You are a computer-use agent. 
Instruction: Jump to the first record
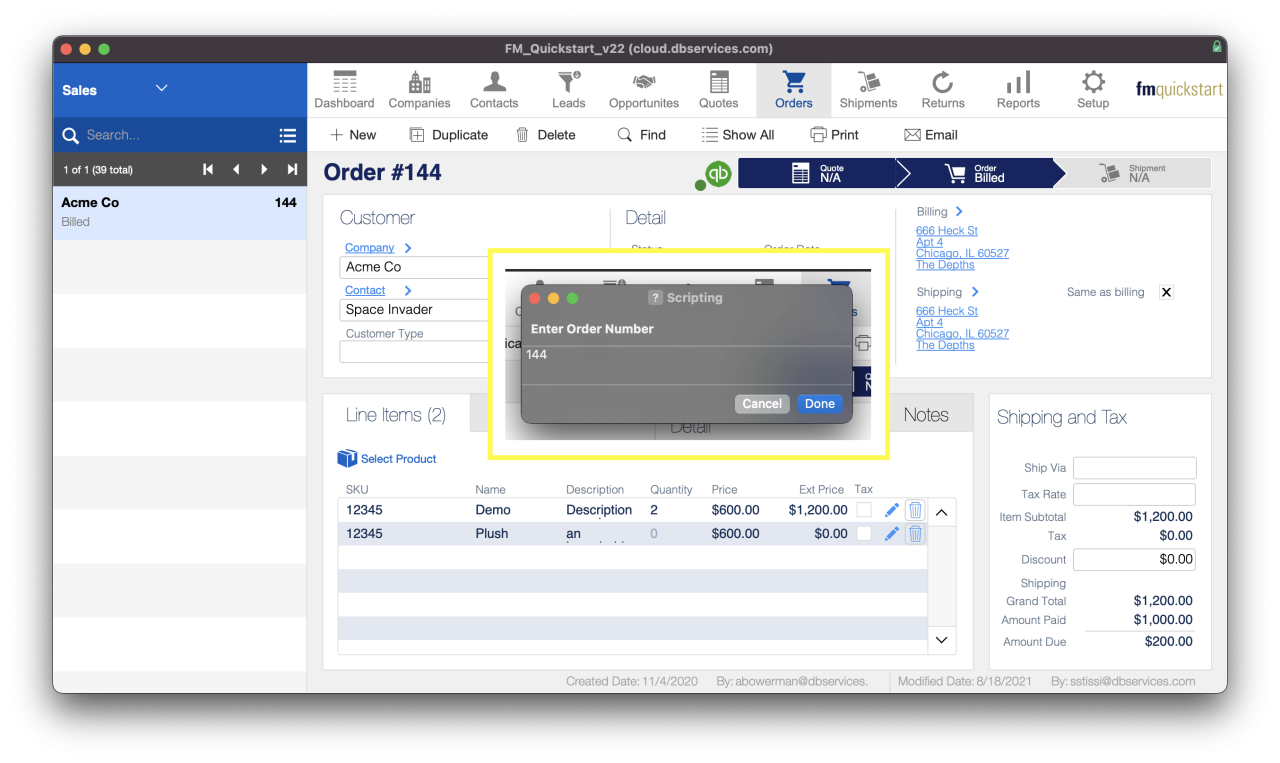[x=208, y=169]
